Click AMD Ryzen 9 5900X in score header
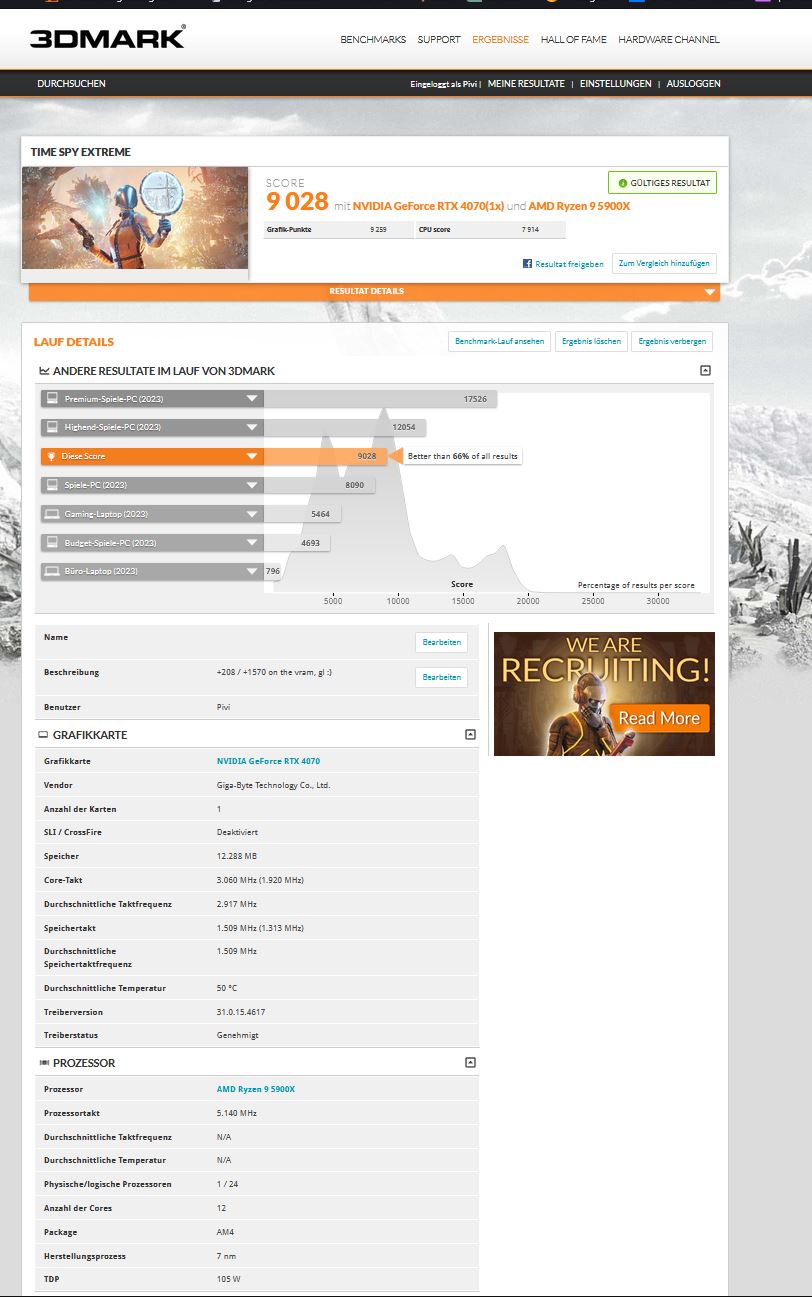 tap(580, 206)
